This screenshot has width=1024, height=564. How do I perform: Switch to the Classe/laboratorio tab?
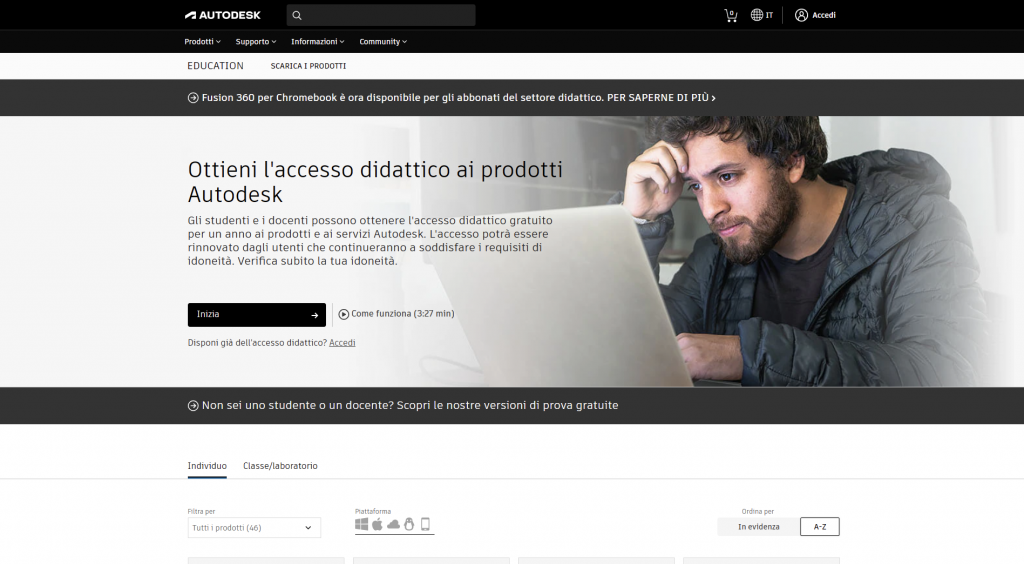(280, 466)
